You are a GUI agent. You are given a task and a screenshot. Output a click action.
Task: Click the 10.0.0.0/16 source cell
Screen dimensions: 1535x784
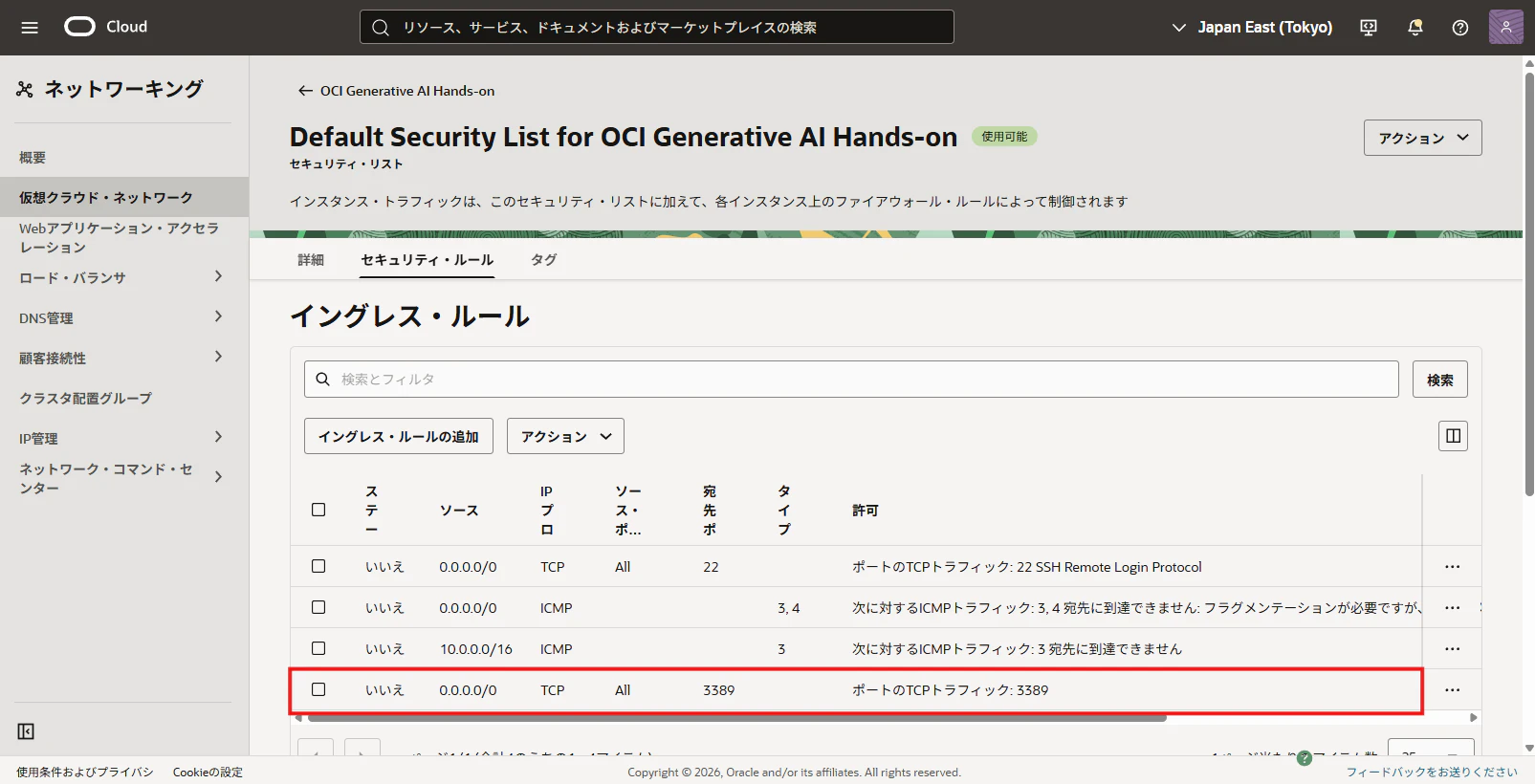click(x=475, y=649)
